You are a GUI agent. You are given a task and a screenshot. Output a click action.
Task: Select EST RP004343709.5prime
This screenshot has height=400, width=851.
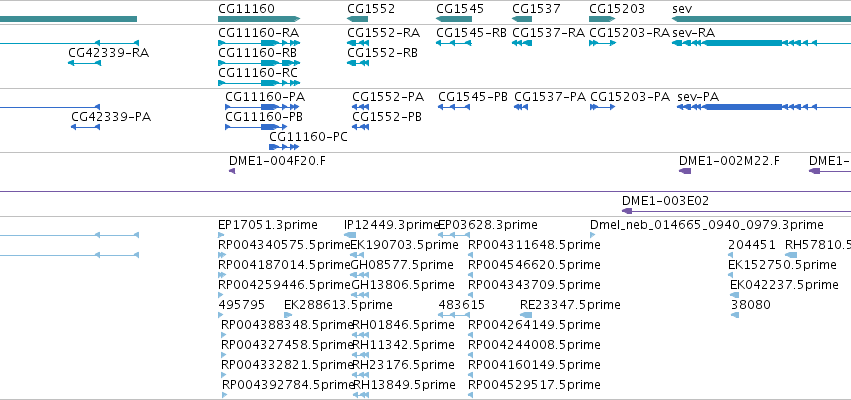[471, 295]
